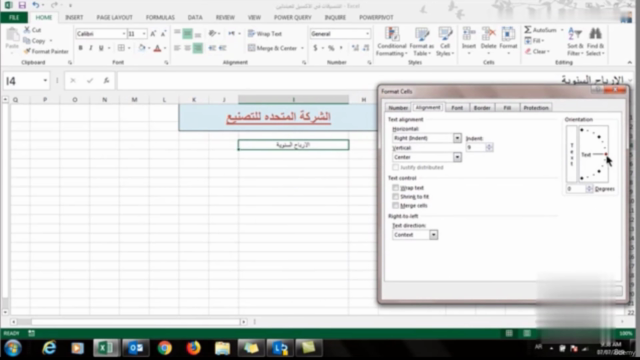Select column header M
Image resolution: width=640 pixels, height=360 pixels.
click(x=134, y=100)
